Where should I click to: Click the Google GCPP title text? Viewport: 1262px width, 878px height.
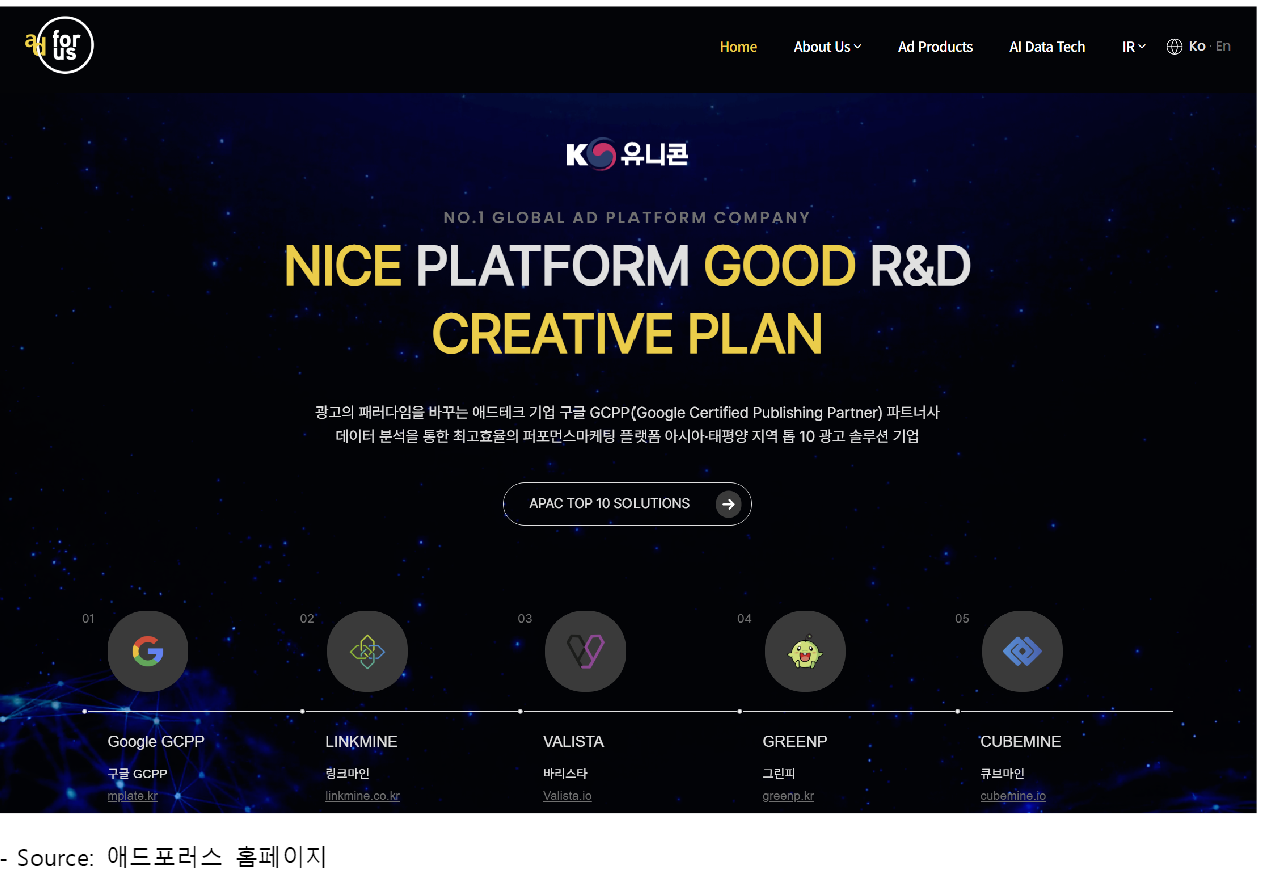click(155, 742)
